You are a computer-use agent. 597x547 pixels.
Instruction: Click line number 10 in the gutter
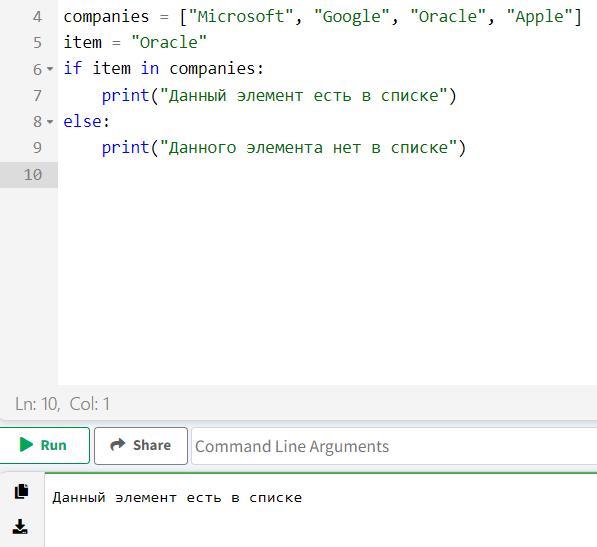click(x=33, y=175)
